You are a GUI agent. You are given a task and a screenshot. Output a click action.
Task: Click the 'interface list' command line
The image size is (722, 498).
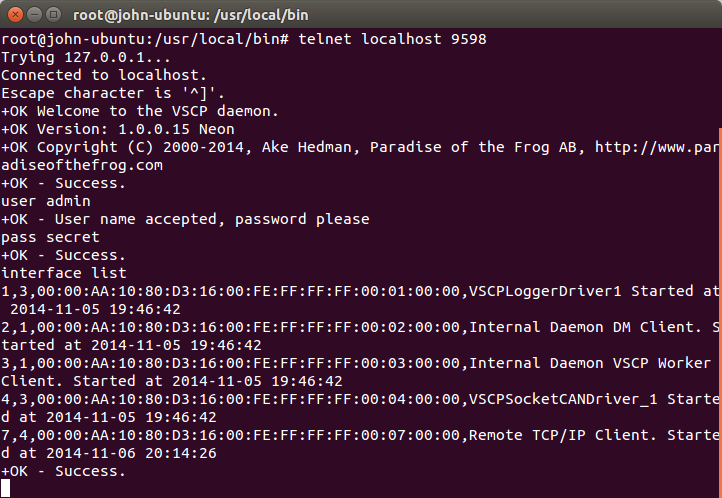[x=64, y=273]
